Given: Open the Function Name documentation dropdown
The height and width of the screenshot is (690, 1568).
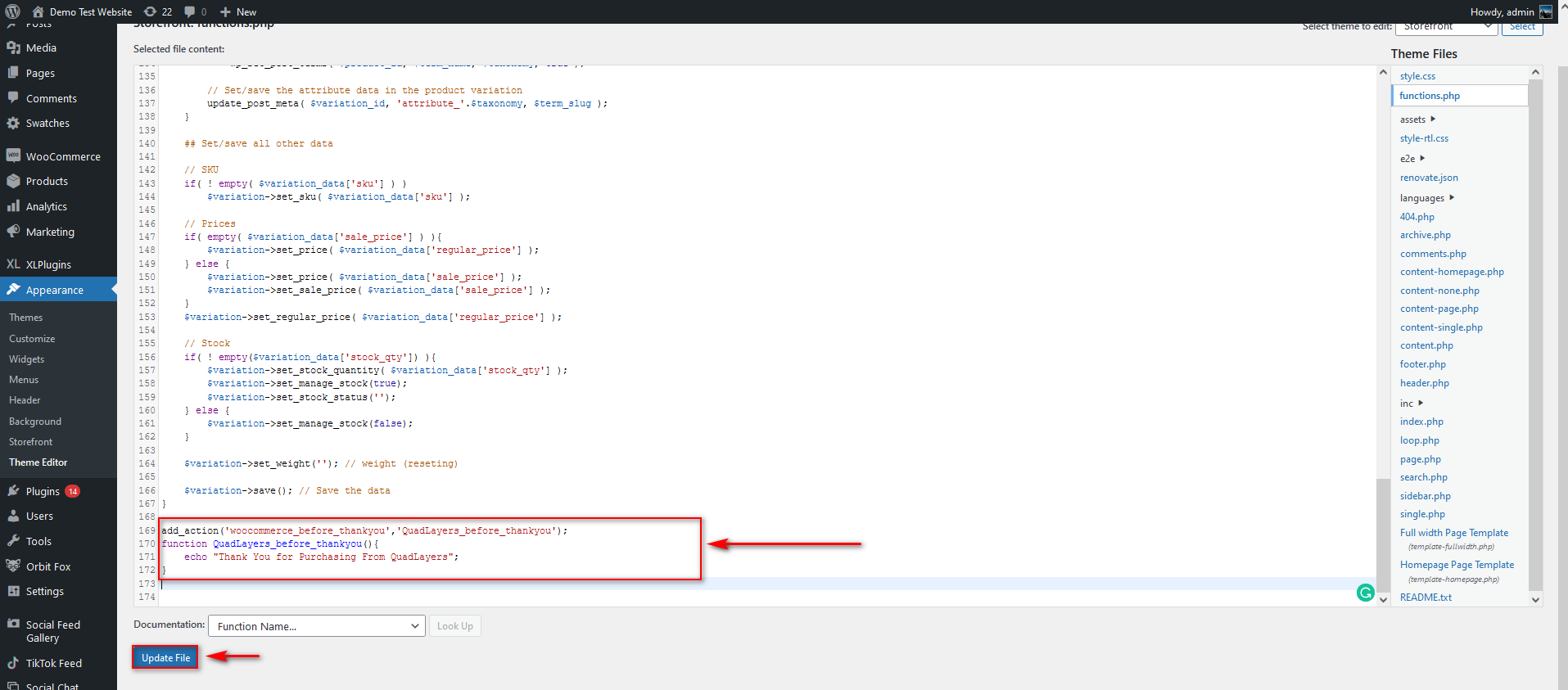Looking at the screenshot, I should point(317,626).
